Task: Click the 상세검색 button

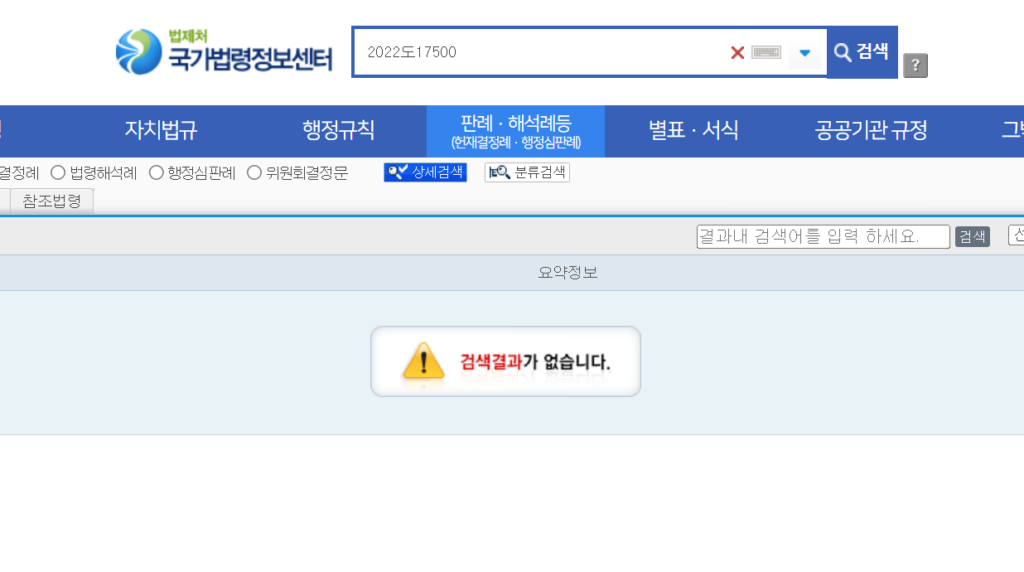Action: tap(425, 172)
